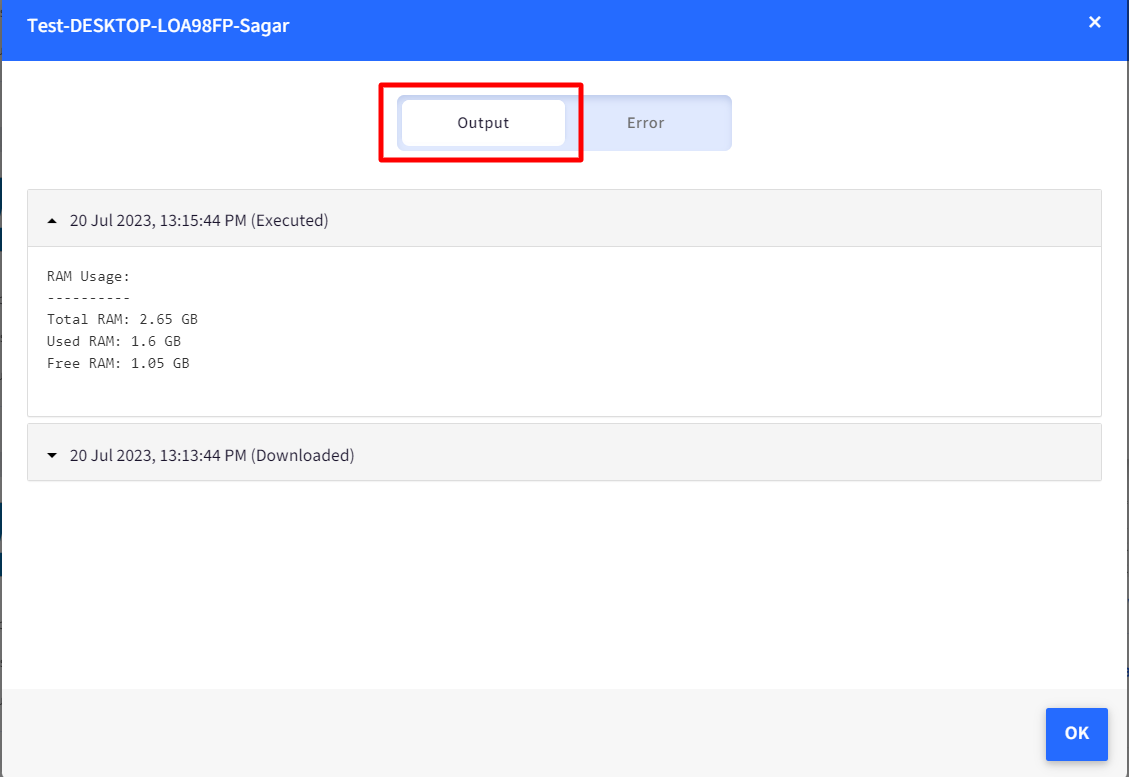Image resolution: width=1129 pixels, height=777 pixels.
Task: Confirm with the OK button
Action: pos(1076,733)
